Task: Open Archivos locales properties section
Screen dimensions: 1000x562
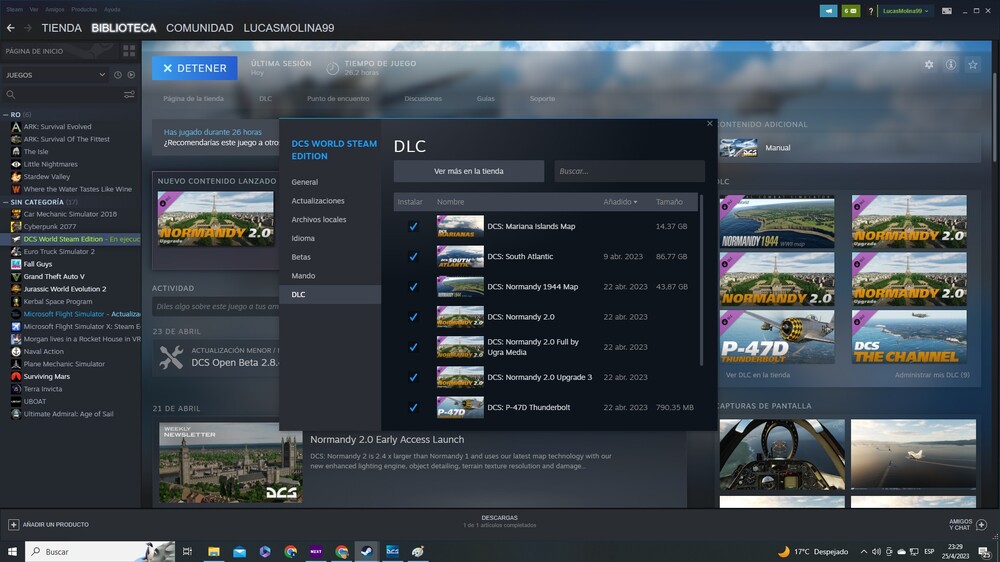Action: point(318,219)
